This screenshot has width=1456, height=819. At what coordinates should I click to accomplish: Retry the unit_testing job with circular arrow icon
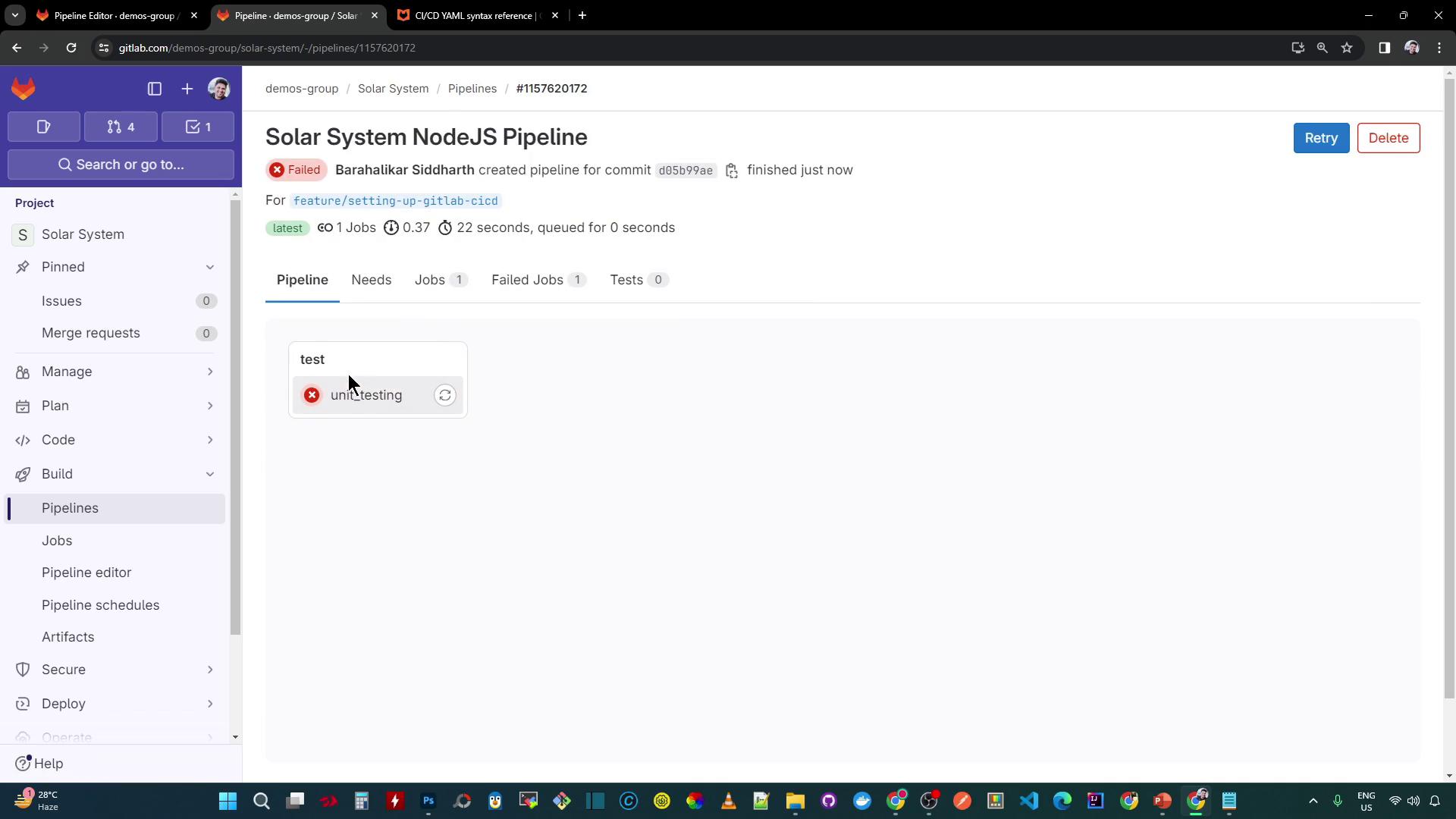click(445, 395)
